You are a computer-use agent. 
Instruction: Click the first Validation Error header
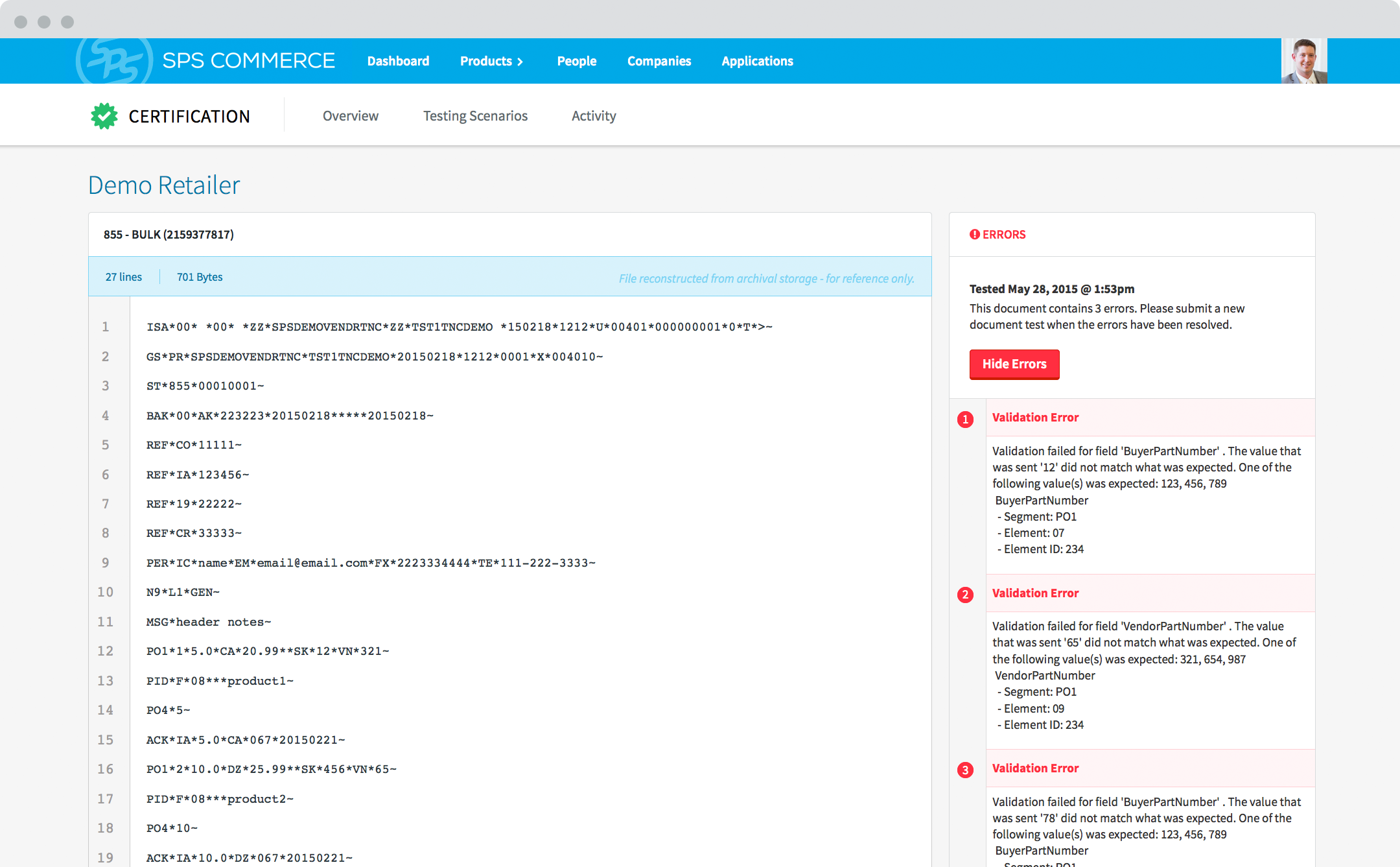(1150, 418)
